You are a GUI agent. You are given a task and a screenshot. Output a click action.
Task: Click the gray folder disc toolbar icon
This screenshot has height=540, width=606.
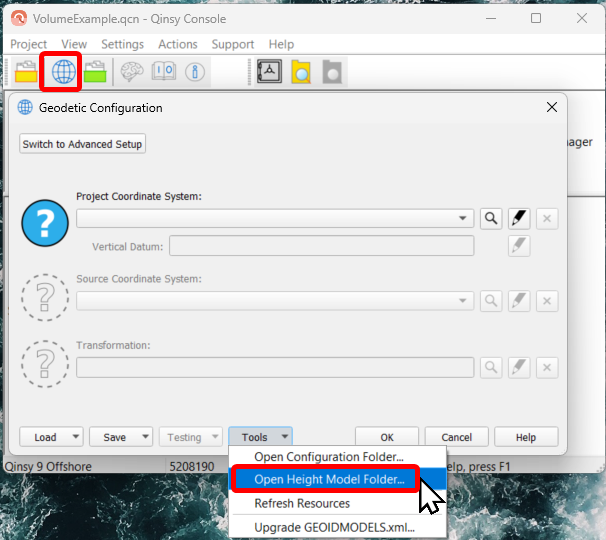tap(332, 72)
